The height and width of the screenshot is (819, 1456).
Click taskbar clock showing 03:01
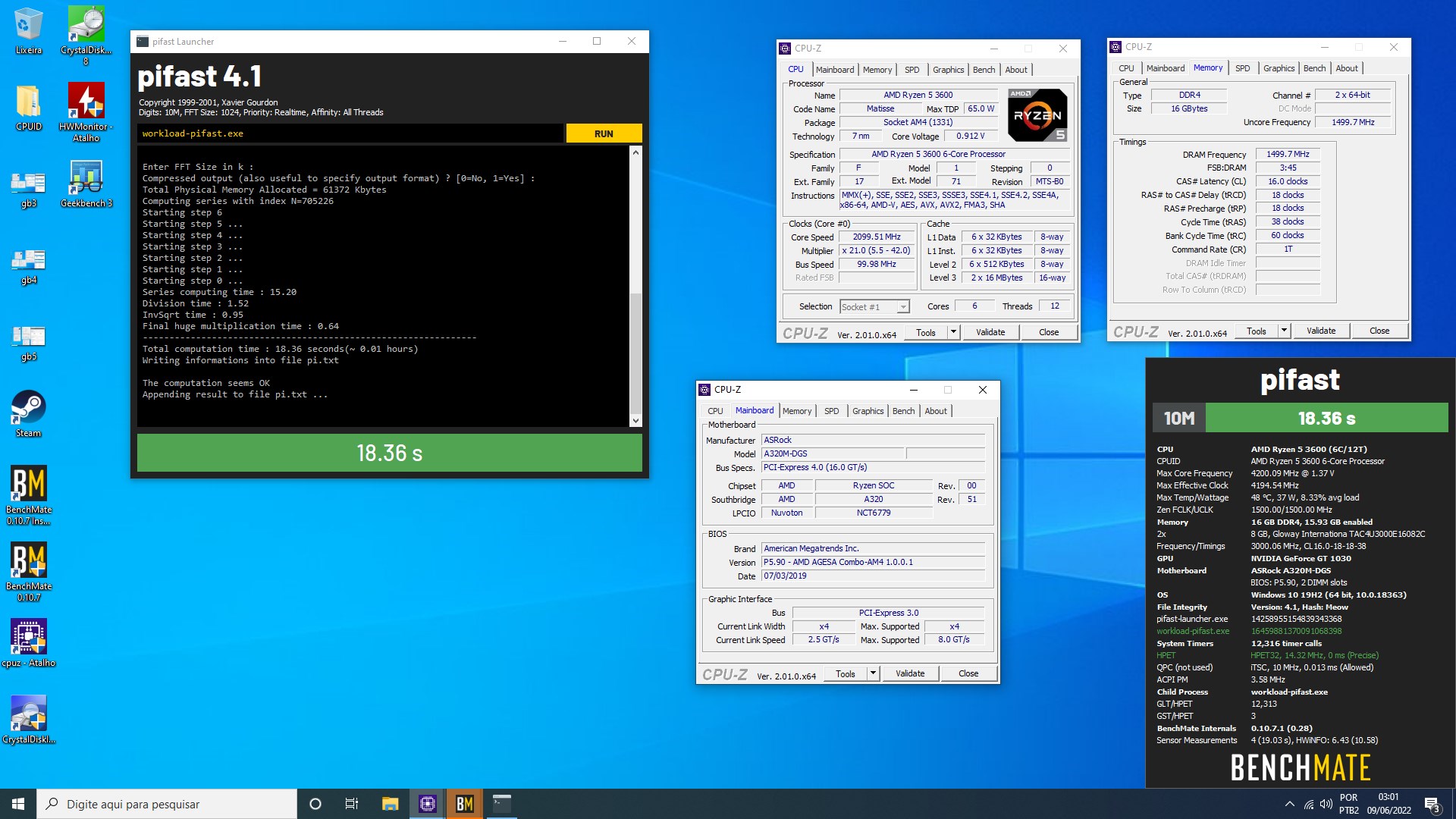click(1389, 804)
